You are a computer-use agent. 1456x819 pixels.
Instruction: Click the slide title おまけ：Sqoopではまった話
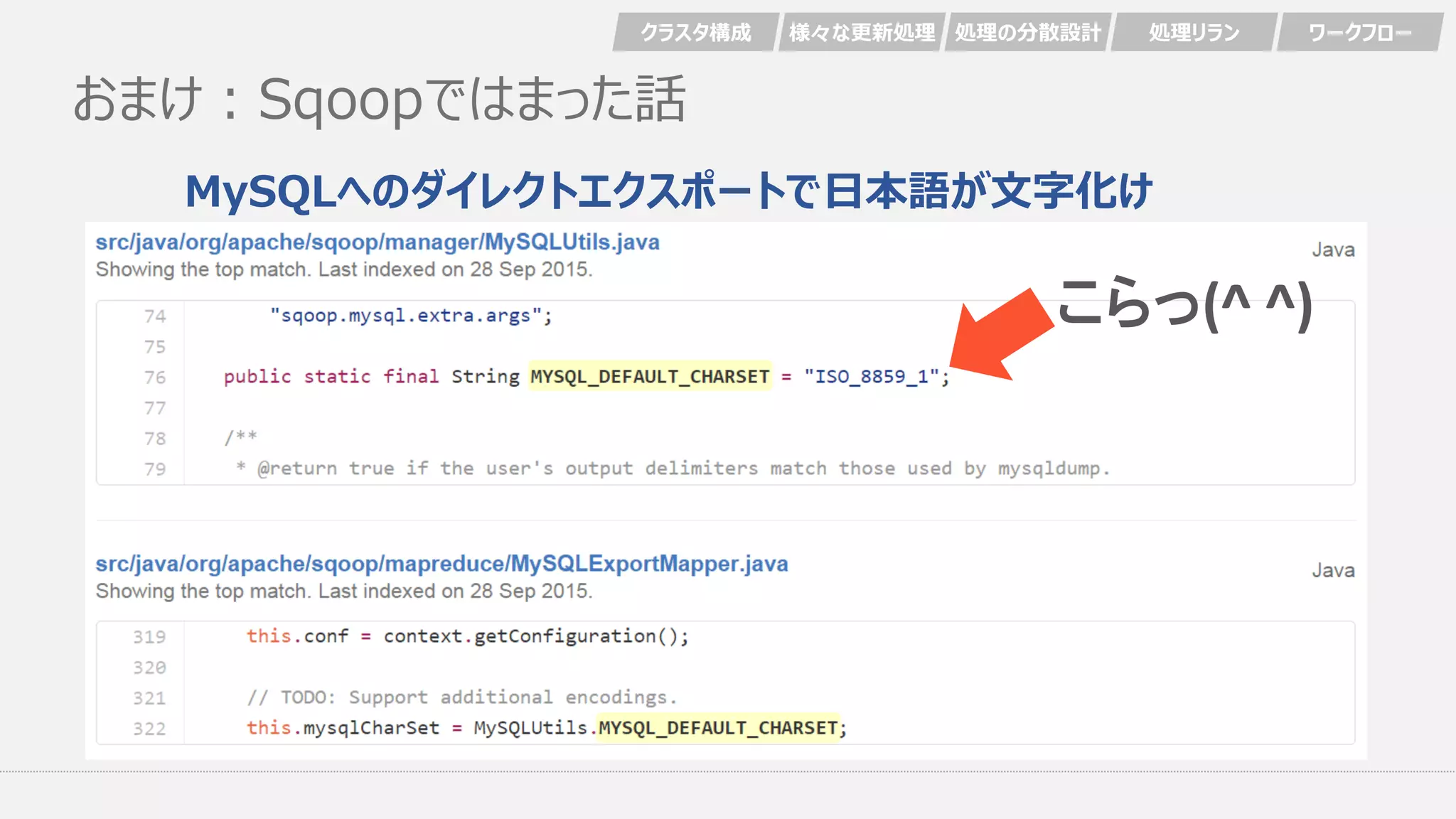(x=379, y=99)
